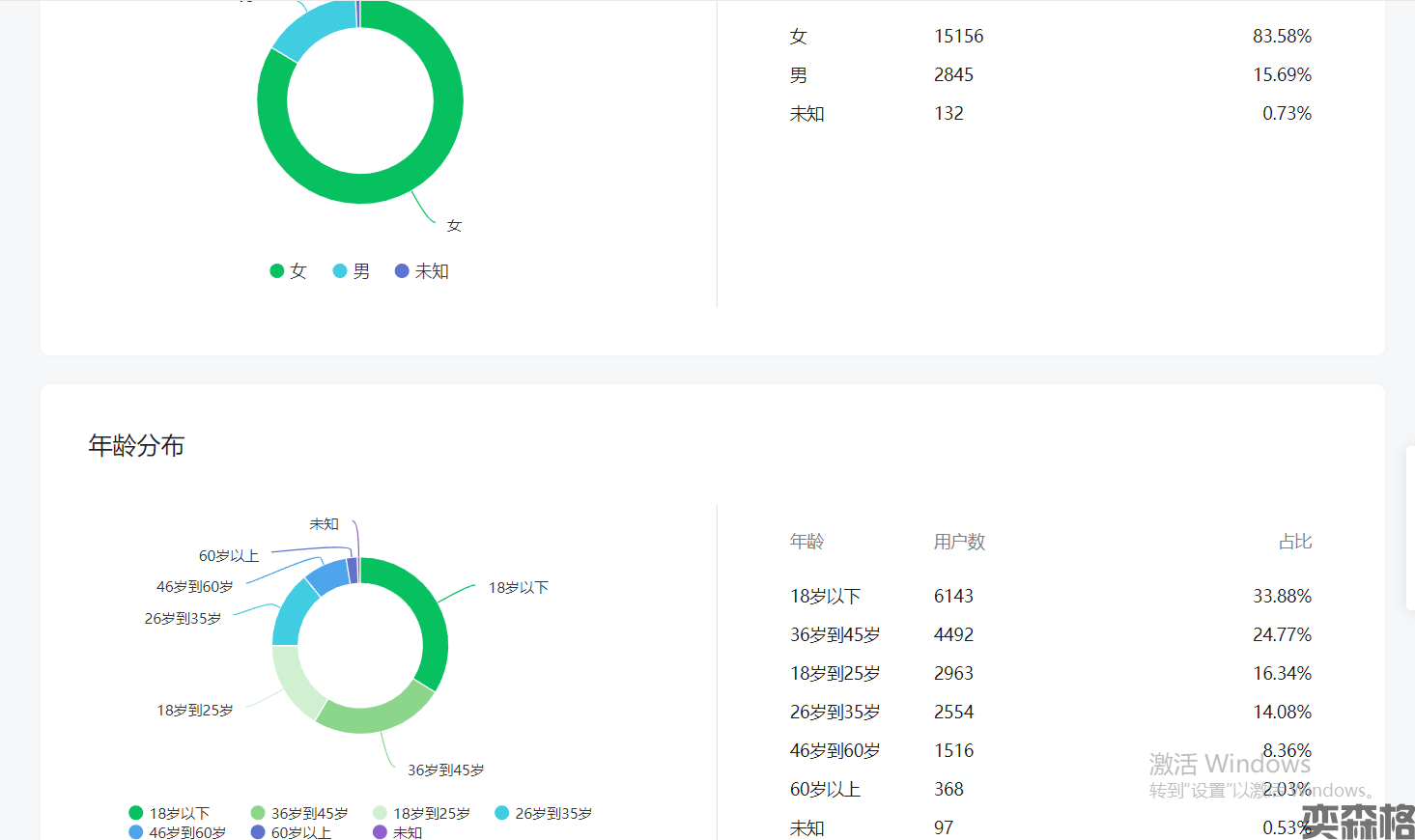The image size is (1415, 840).
Task: Toggle 60岁以上 legend entry below age chart
Action: click(291, 832)
